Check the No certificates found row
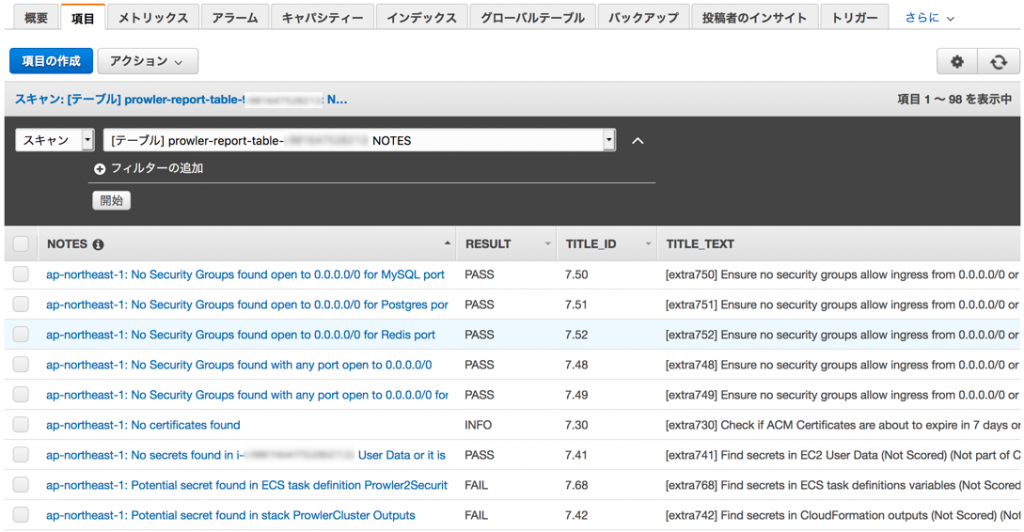 [x=21, y=424]
